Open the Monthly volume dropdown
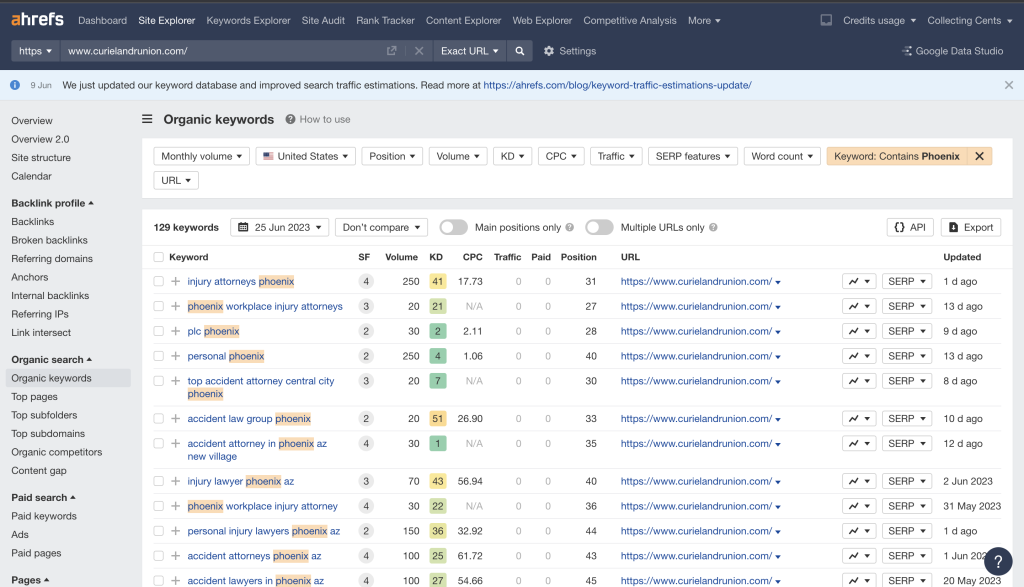 point(201,156)
